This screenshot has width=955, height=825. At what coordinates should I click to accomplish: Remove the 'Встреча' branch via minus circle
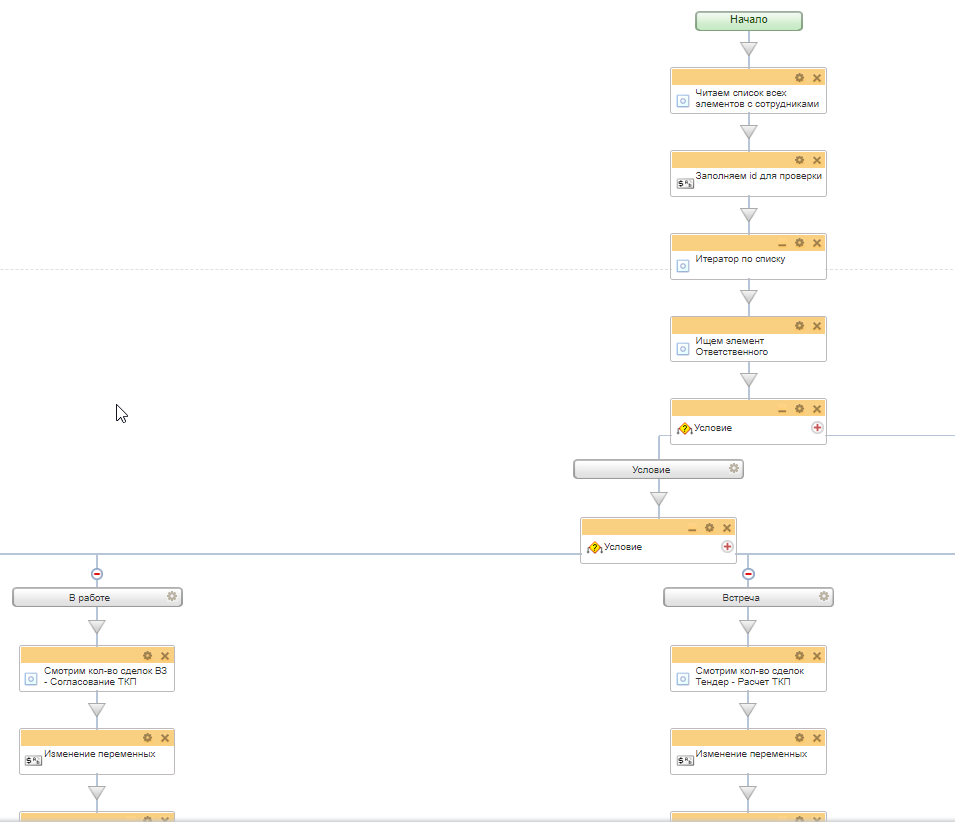click(748, 574)
